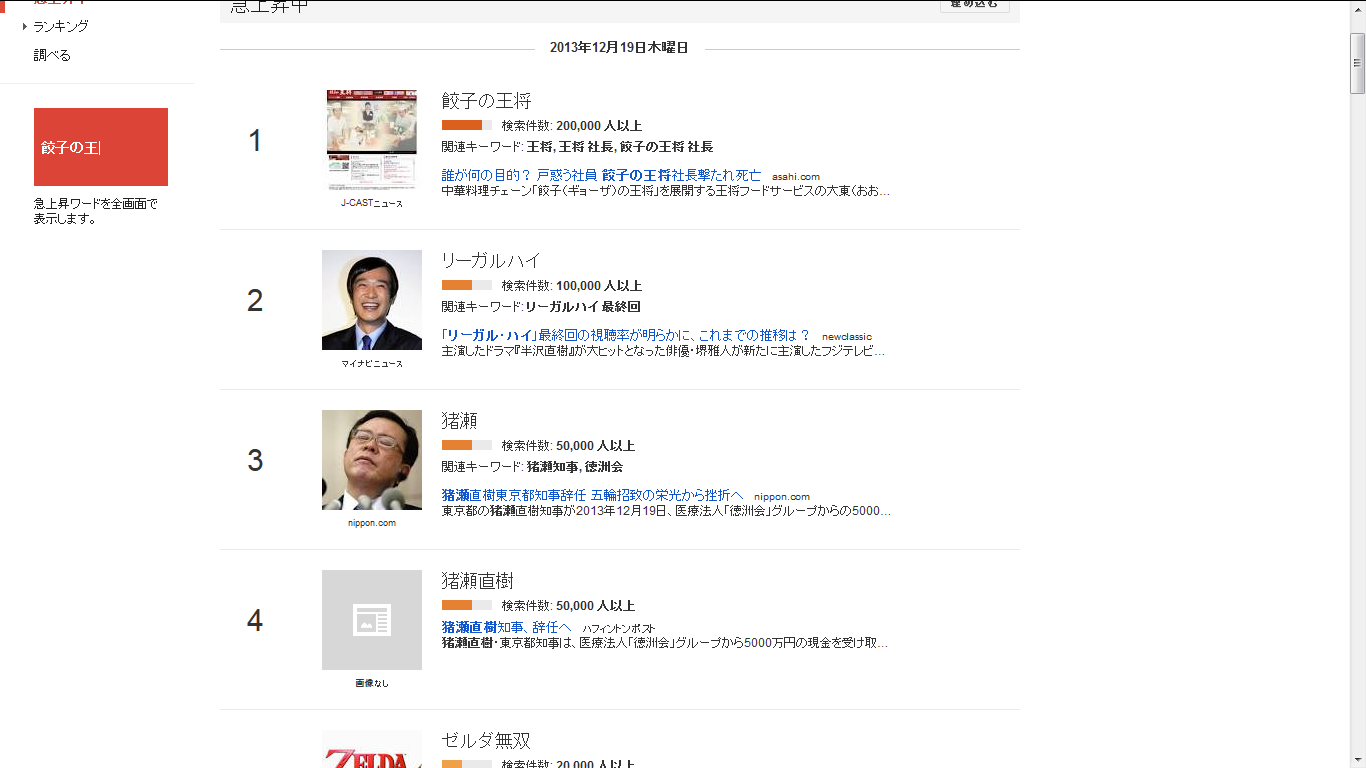This screenshot has height=768, width=1366.
Task: Click the search volume bar for 猪瀬直樹
Action: [x=467, y=605]
